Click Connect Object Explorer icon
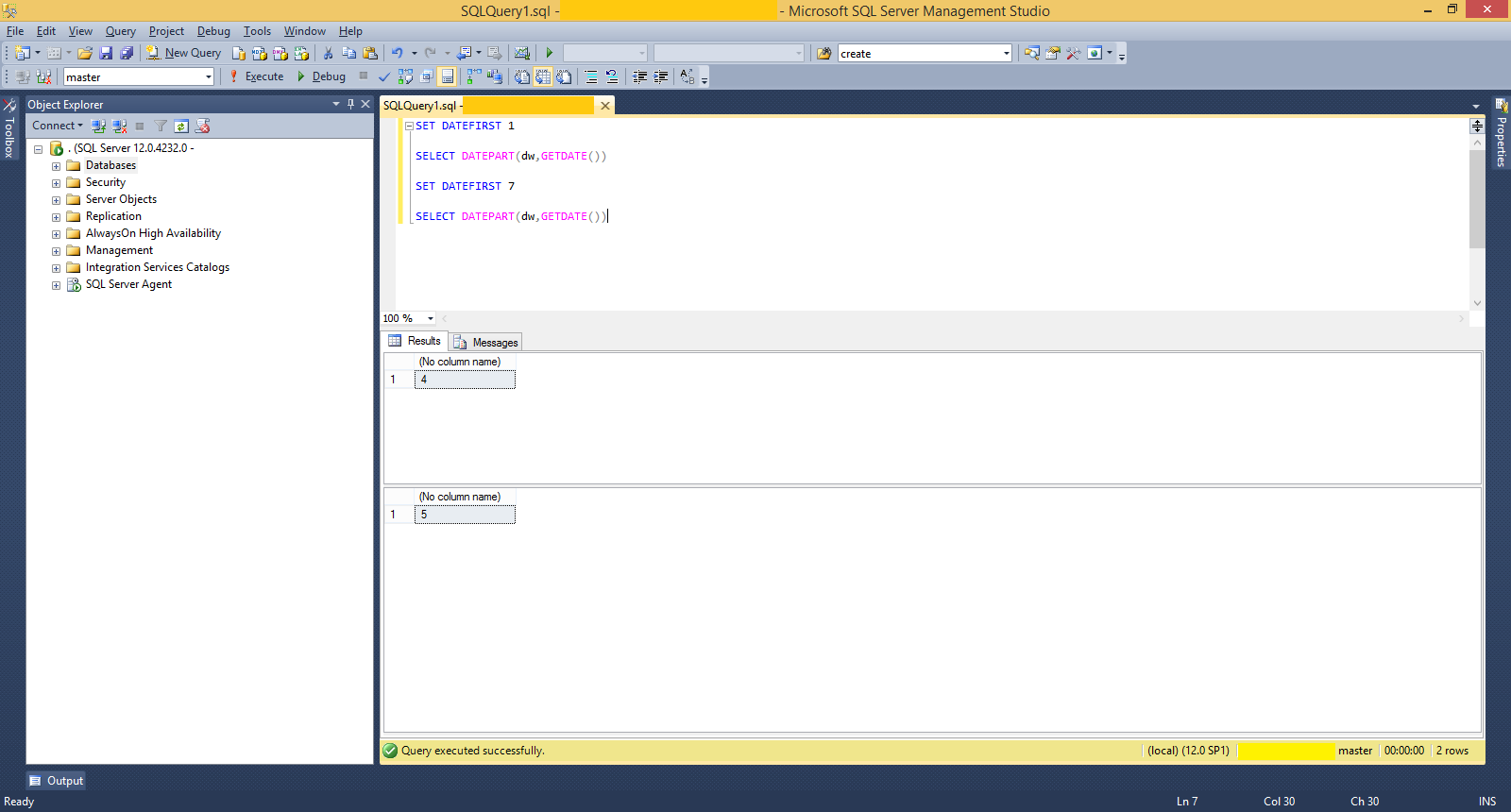Screen dimensions: 1511x812 [x=98, y=126]
